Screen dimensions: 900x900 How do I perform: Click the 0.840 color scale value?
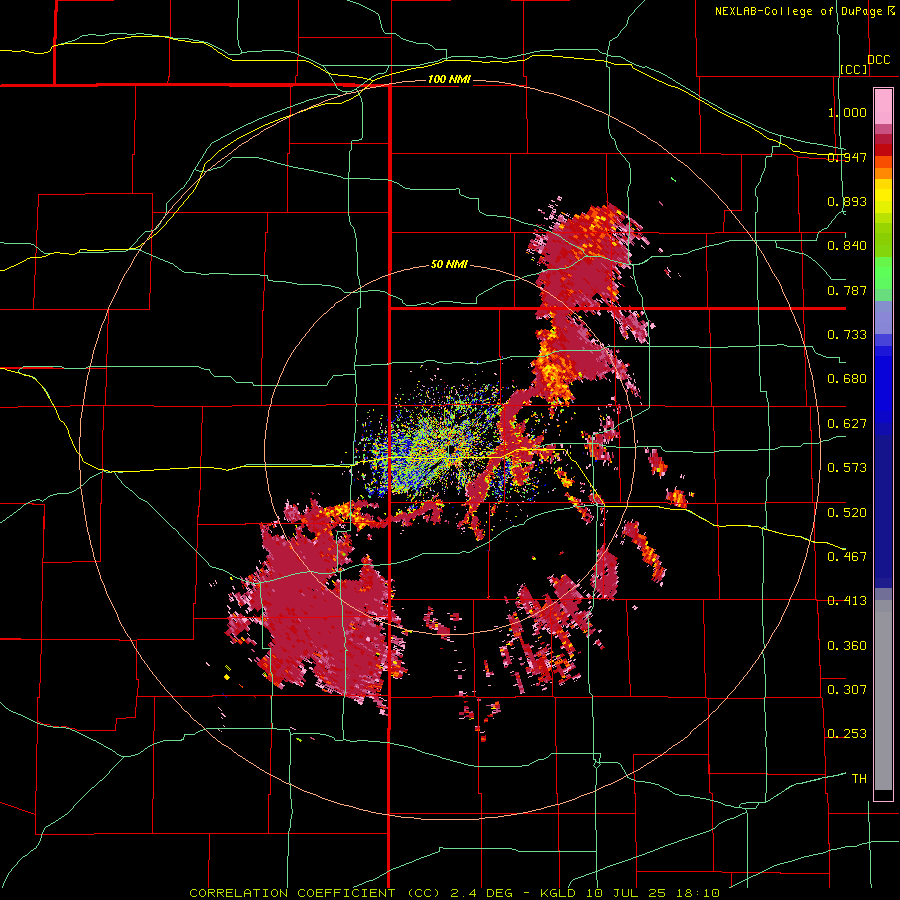point(847,246)
